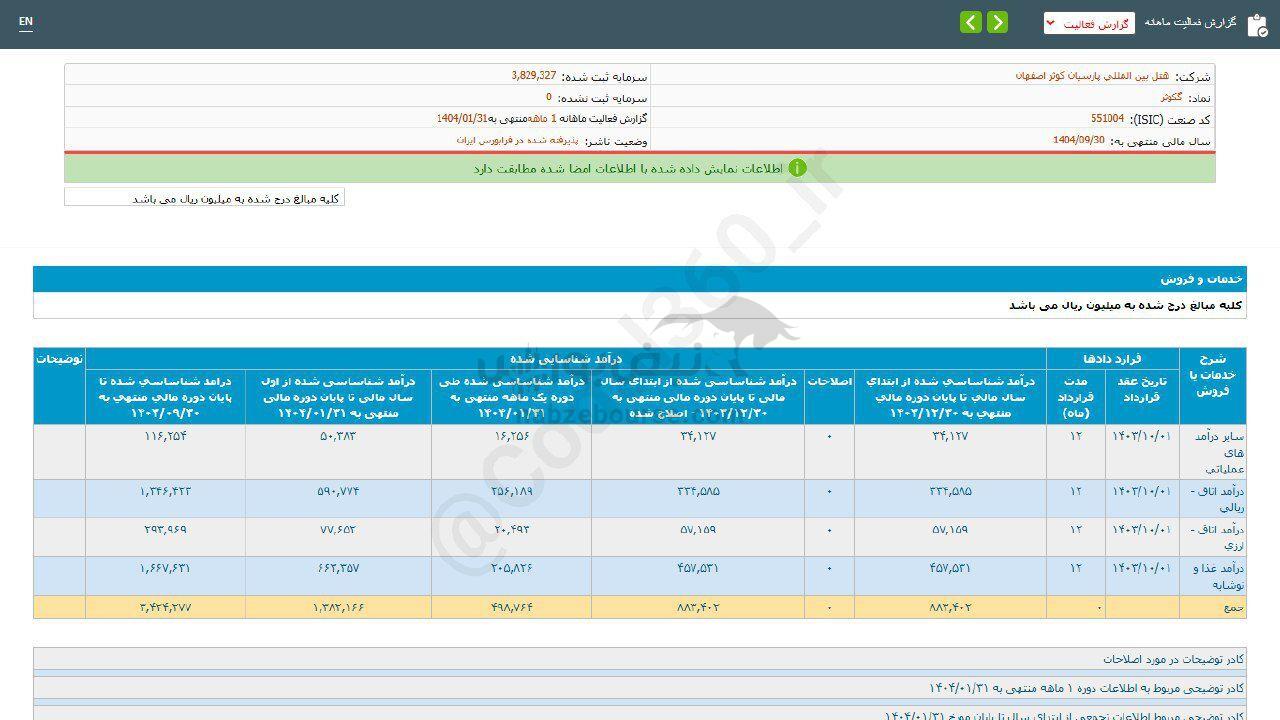1280x720 pixels.
Task: Click the fiscal year end date 1404/09/30
Action: [x=1078, y=140]
